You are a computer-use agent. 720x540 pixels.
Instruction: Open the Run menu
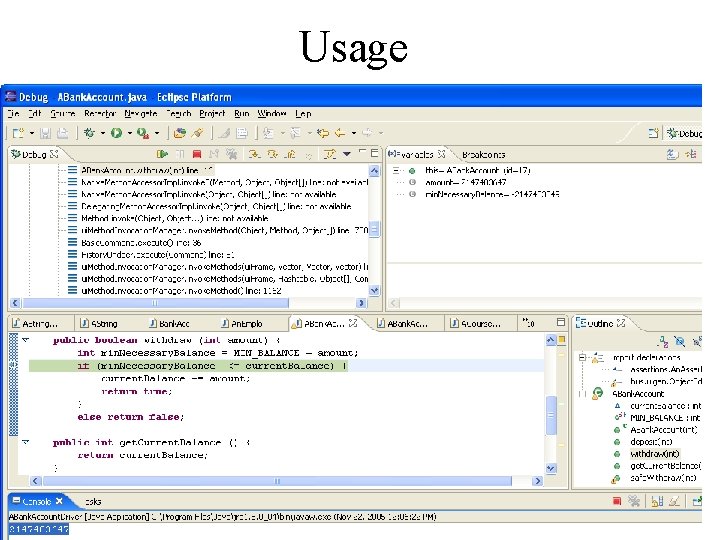(242, 113)
